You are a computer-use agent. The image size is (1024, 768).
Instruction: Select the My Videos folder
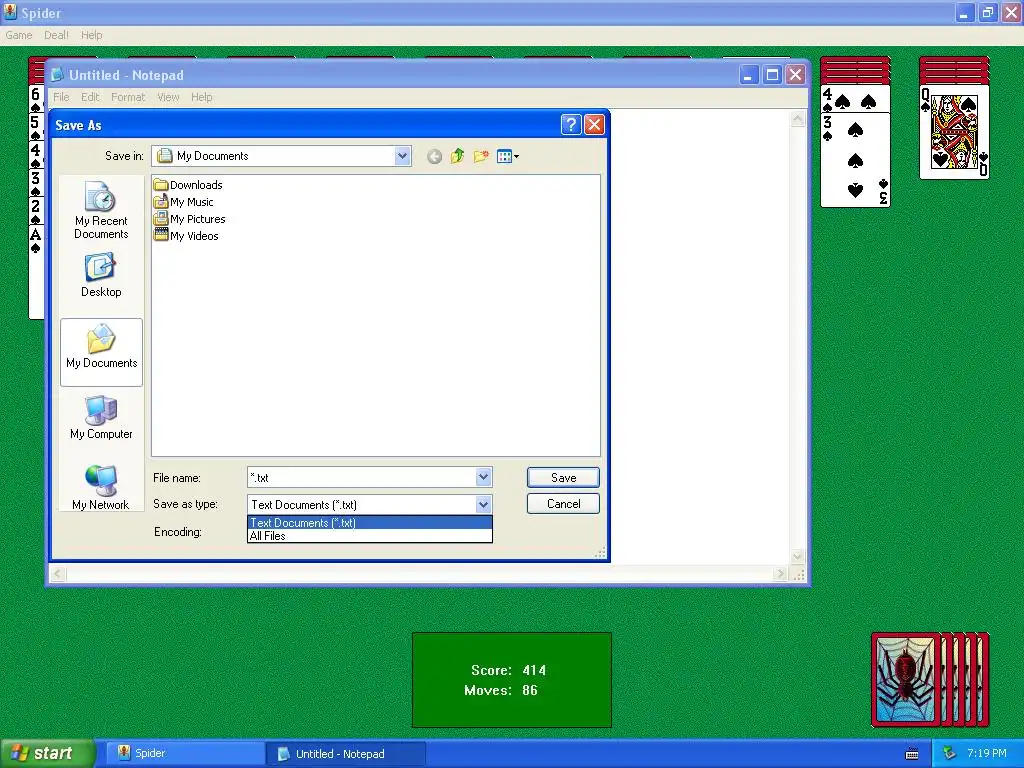tap(186, 236)
